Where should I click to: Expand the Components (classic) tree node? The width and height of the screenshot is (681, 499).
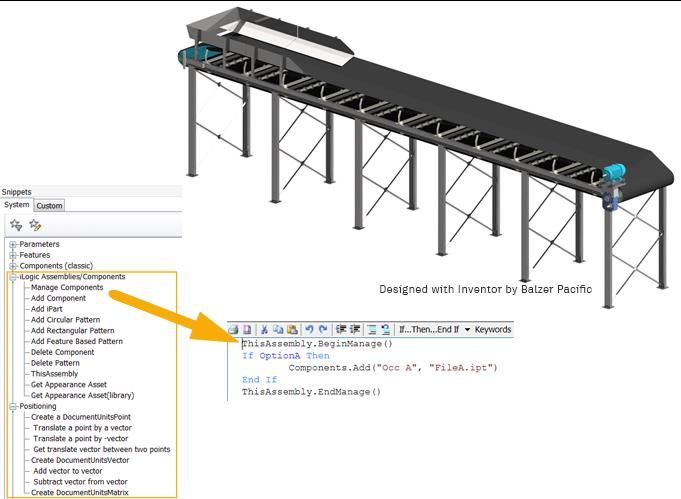point(13,266)
